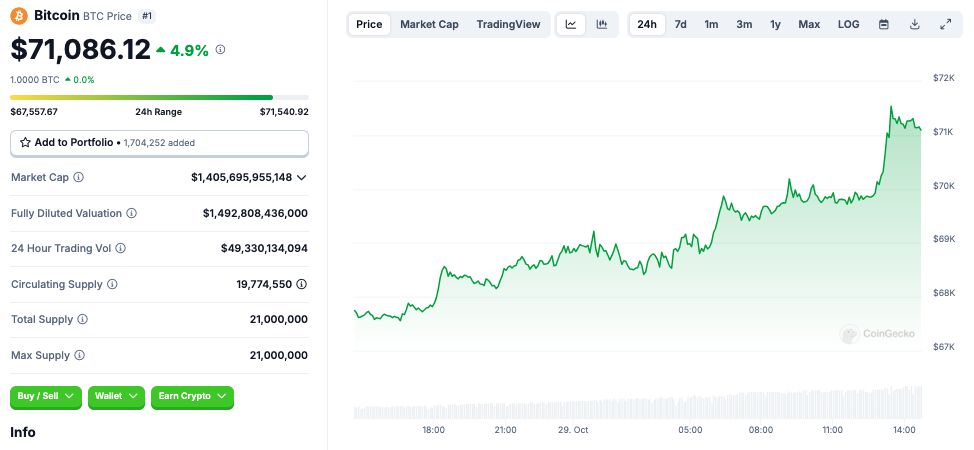
Task: Click info icon next to 4.9% change
Action: [x=221, y=49]
